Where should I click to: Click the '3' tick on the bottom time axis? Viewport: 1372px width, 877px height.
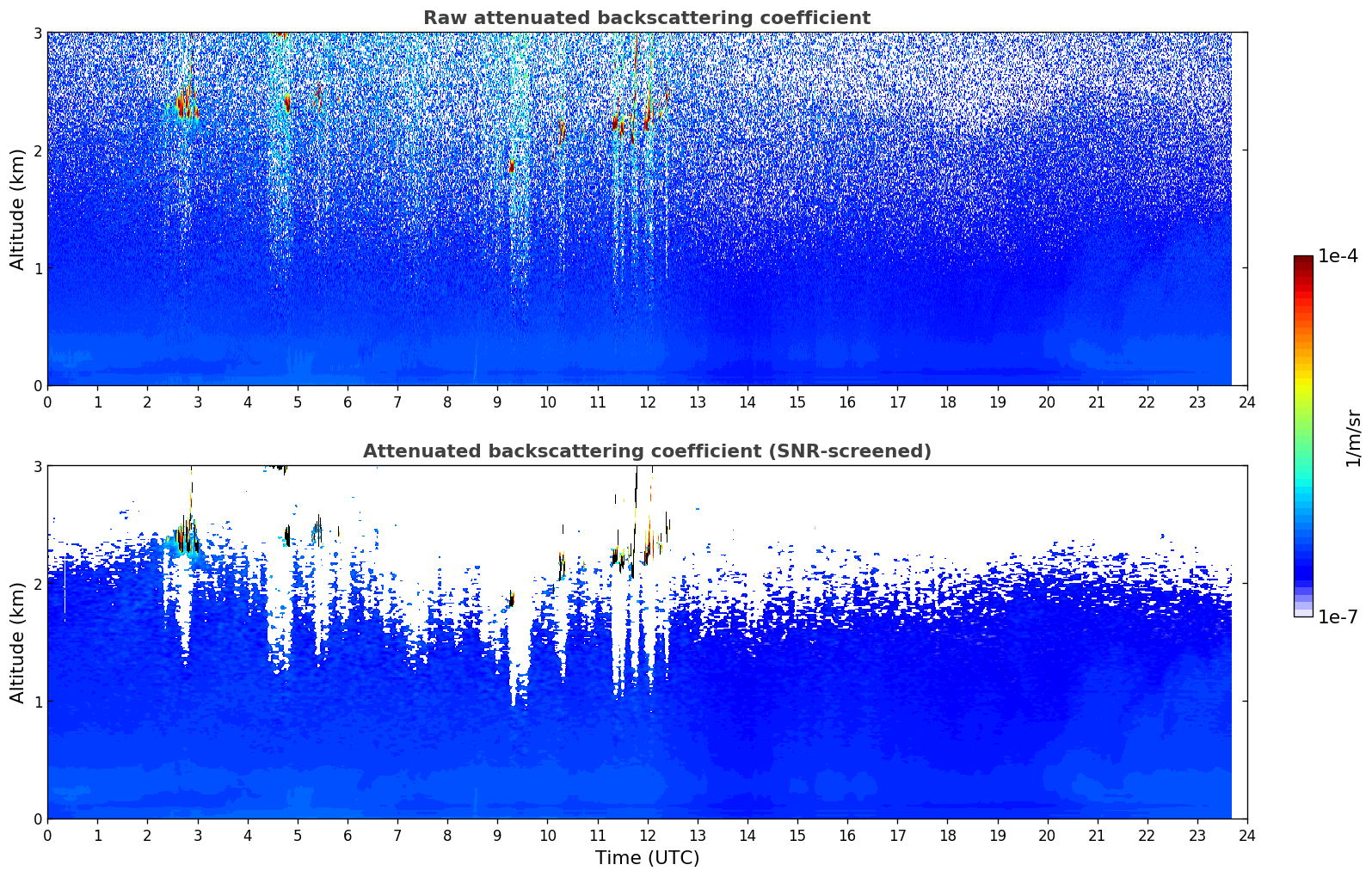(197, 836)
